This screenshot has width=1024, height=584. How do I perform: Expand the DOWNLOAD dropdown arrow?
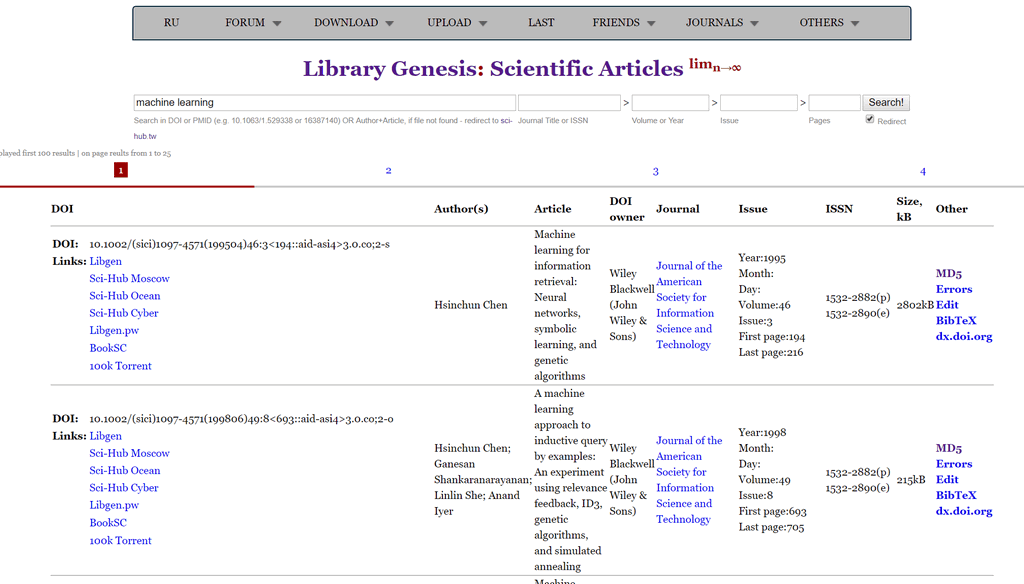tap(389, 24)
